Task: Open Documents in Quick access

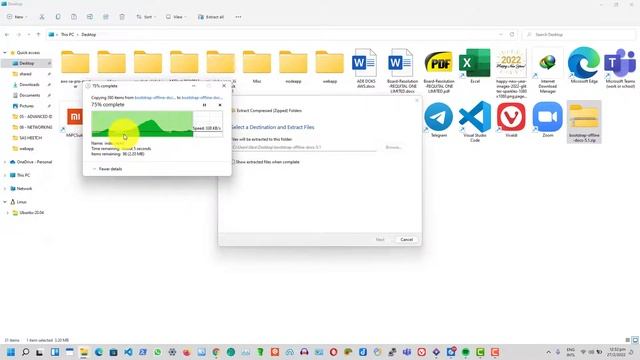Action: [29, 95]
